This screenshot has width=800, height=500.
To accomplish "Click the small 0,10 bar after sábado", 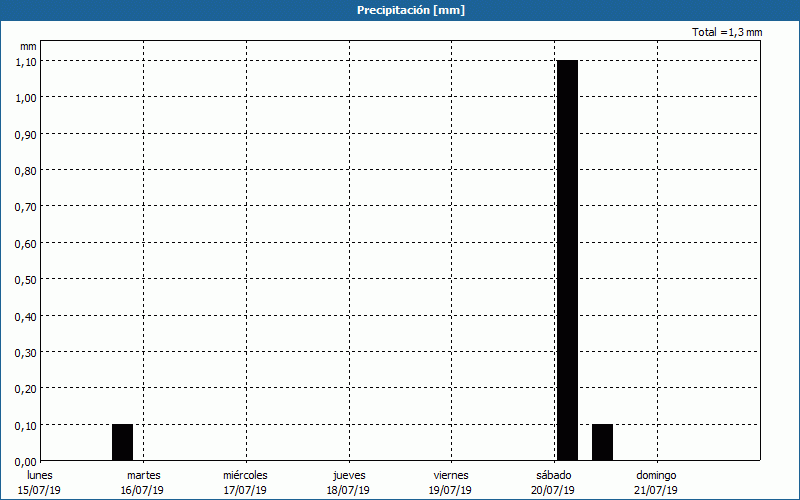I will click(603, 442).
